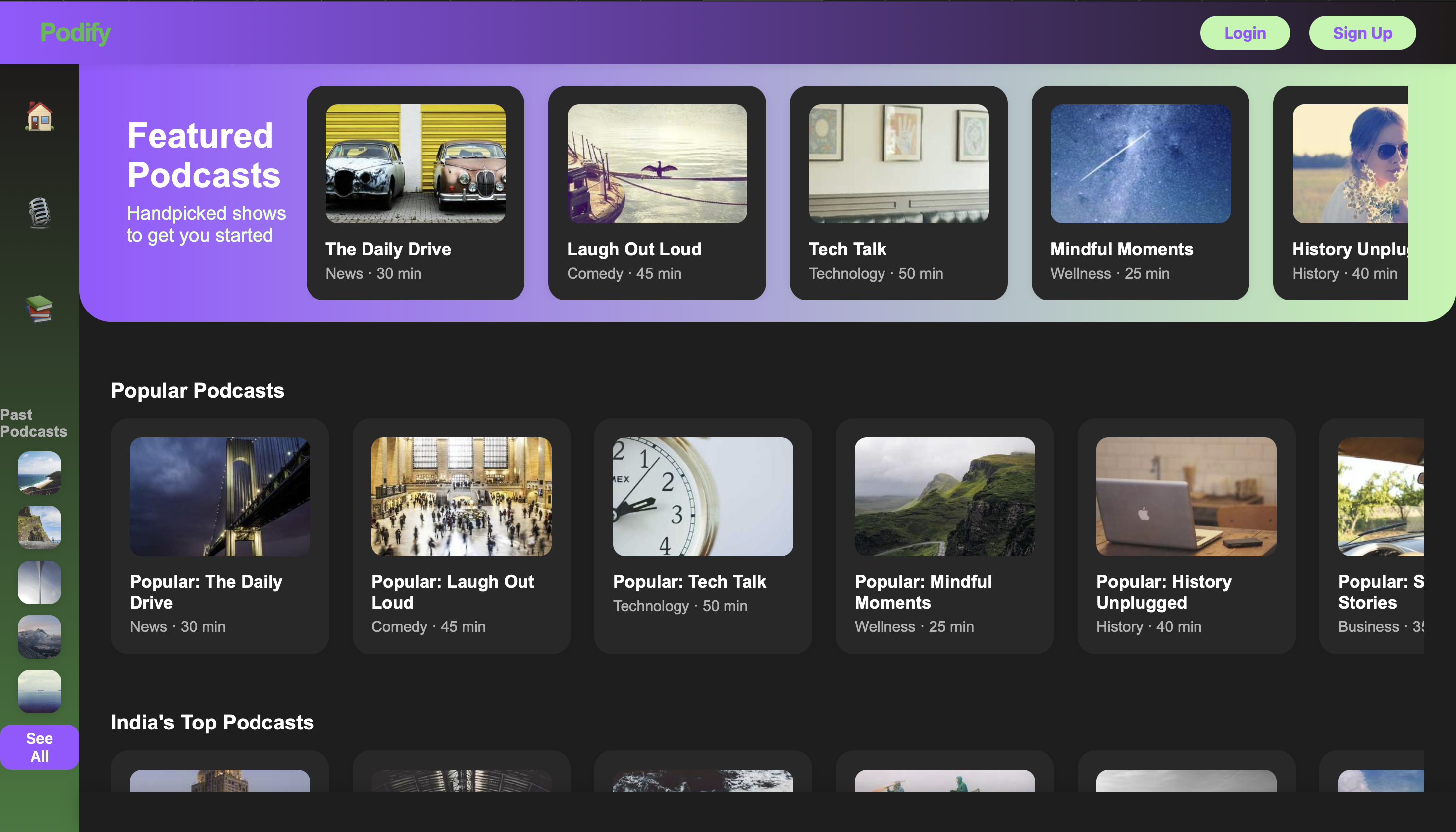Click the 'India's Top Podcasts' section heading
Viewport: 1456px width, 832px height.
pyautogui.click(x=212, y=722)
